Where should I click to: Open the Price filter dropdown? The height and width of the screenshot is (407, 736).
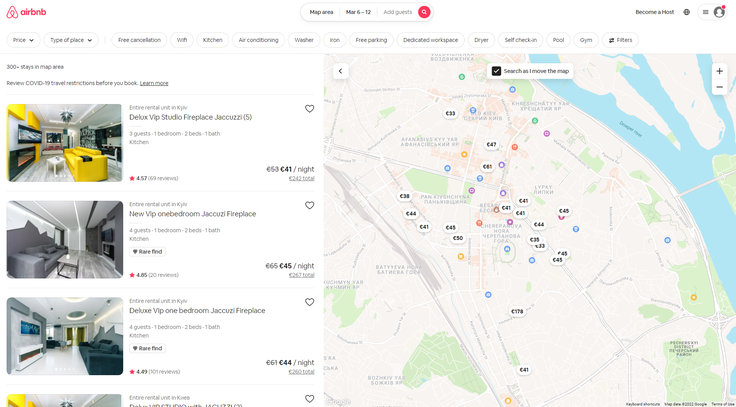23,40
